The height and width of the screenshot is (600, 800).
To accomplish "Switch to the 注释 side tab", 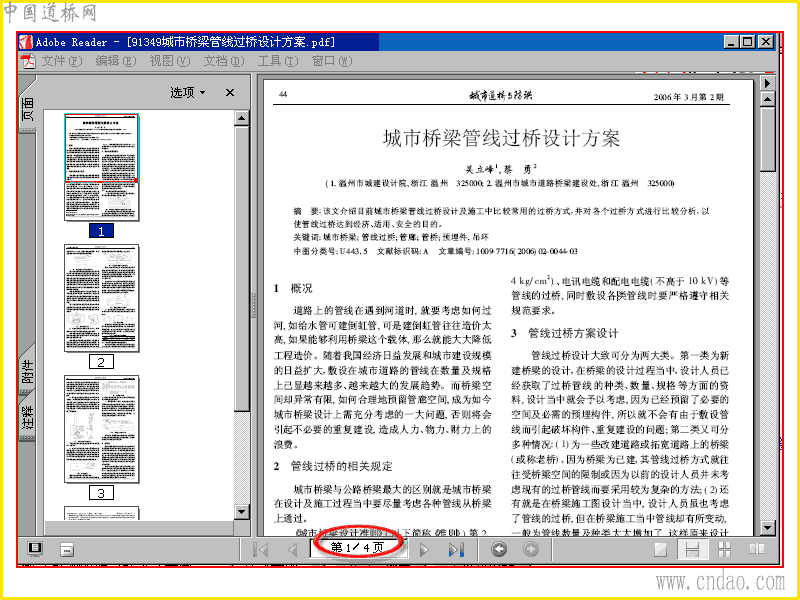I will click(28, 417).
